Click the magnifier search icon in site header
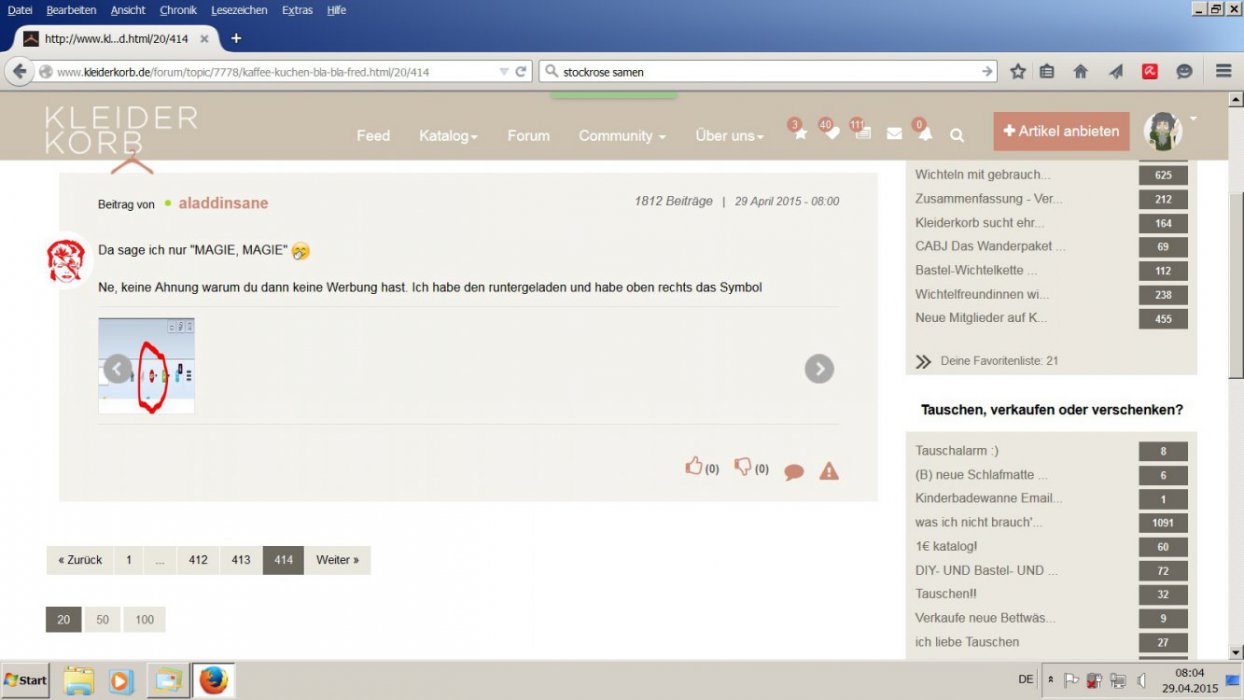The height and width of the screenshot is (700, 1244). pos(957,135)
